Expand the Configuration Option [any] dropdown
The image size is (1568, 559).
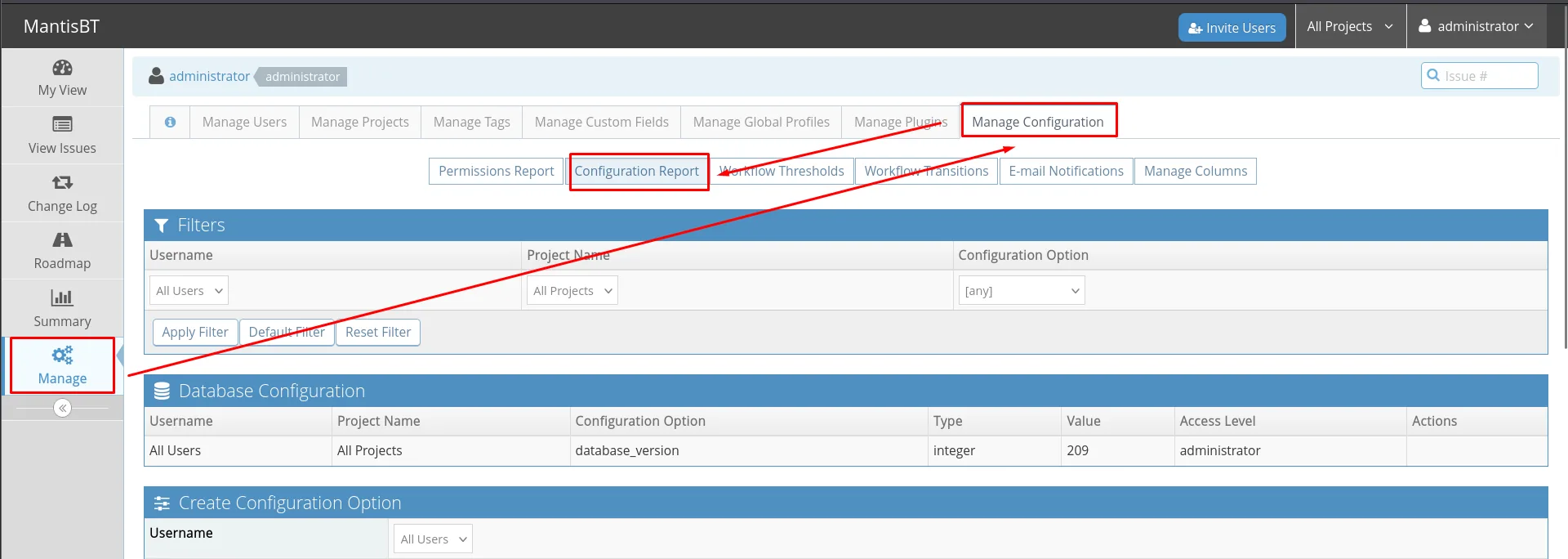(x=1022, y=291)
